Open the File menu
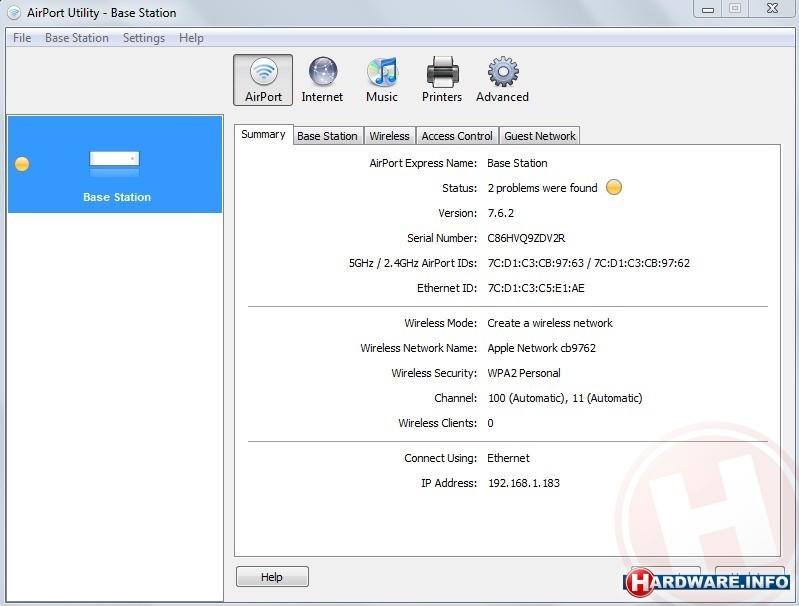The height and width of the screenshot is (606, 799). (22, 38)
